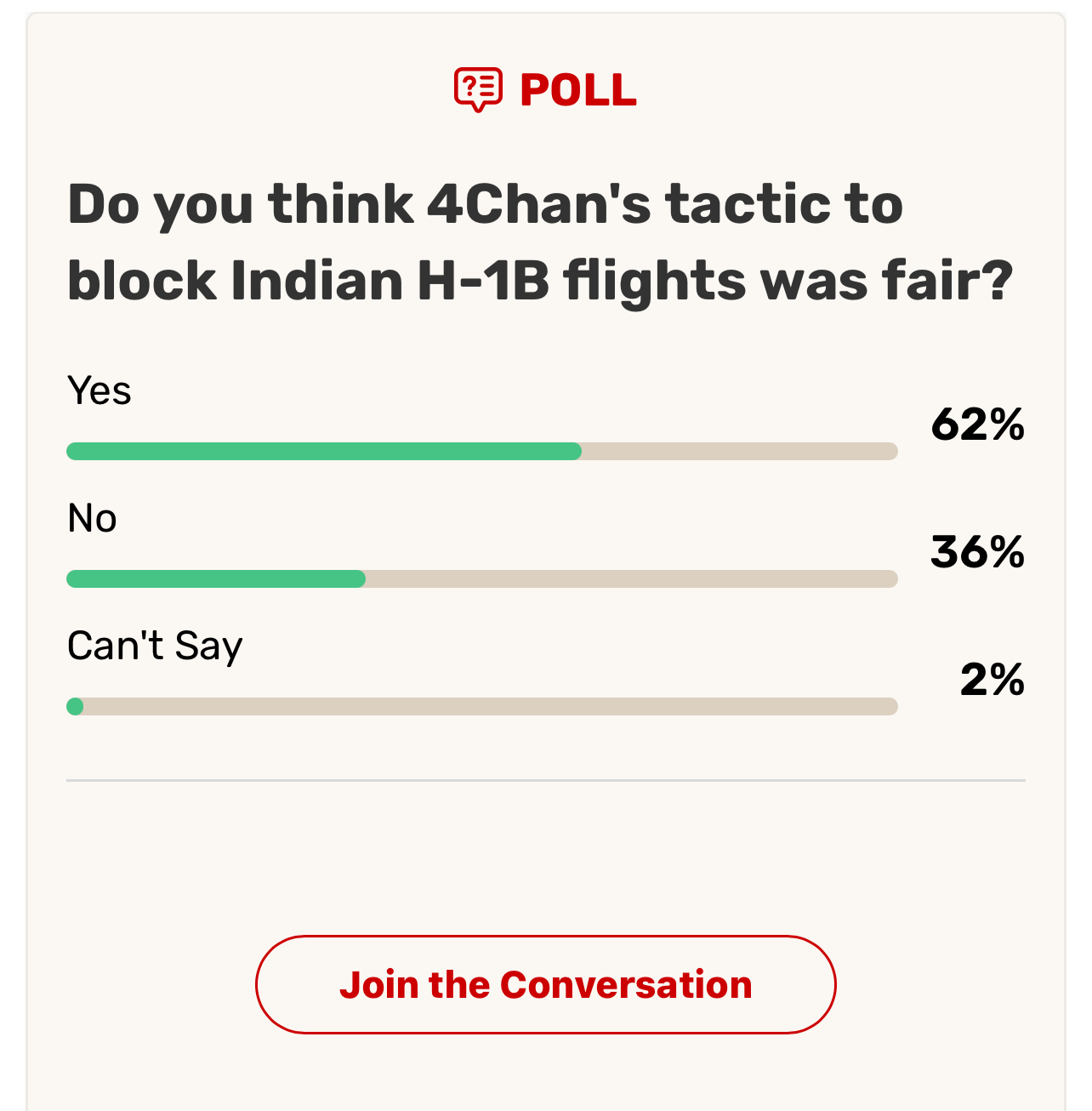This screenshot has height=1111, width=1092.
Task: Click the poll question about 4Chan's tactic
Action: coord(540,242)
